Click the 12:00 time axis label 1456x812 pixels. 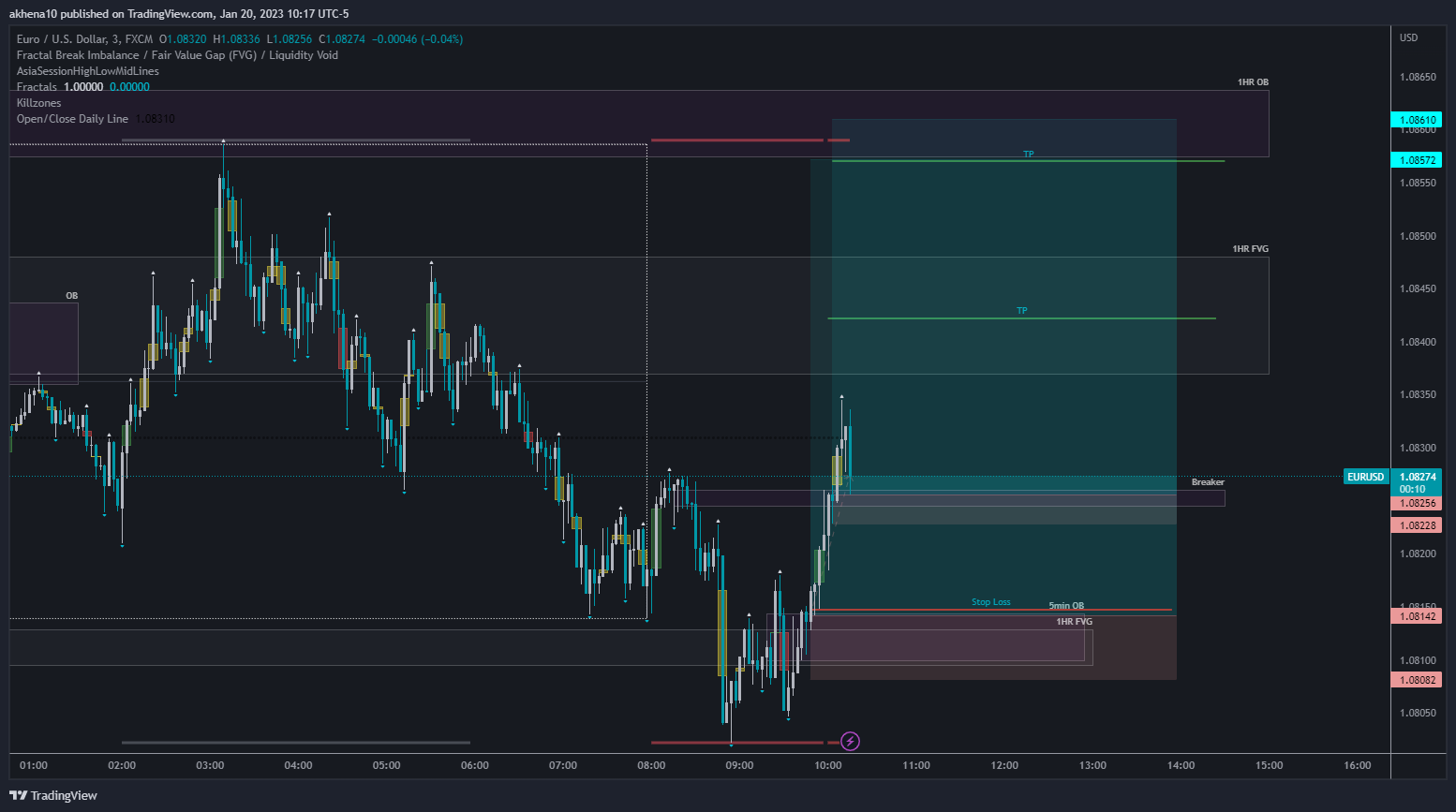1004,765
